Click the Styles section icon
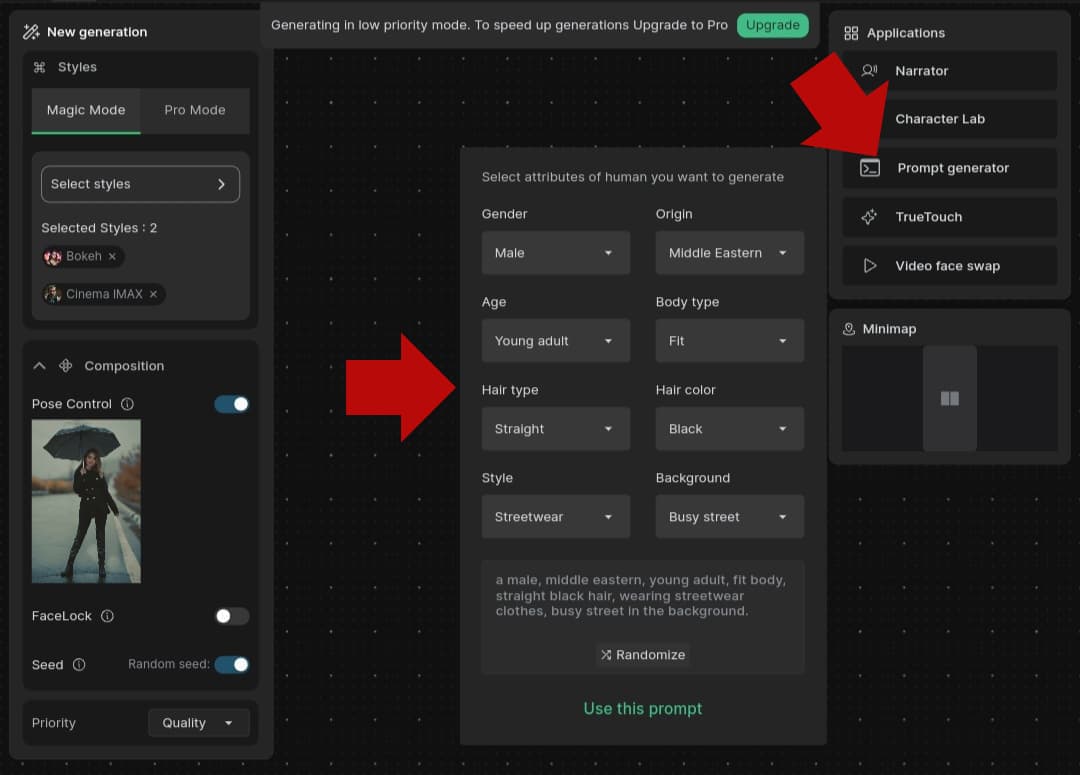This screenshot has height=775, width=1080. point(39,67)
